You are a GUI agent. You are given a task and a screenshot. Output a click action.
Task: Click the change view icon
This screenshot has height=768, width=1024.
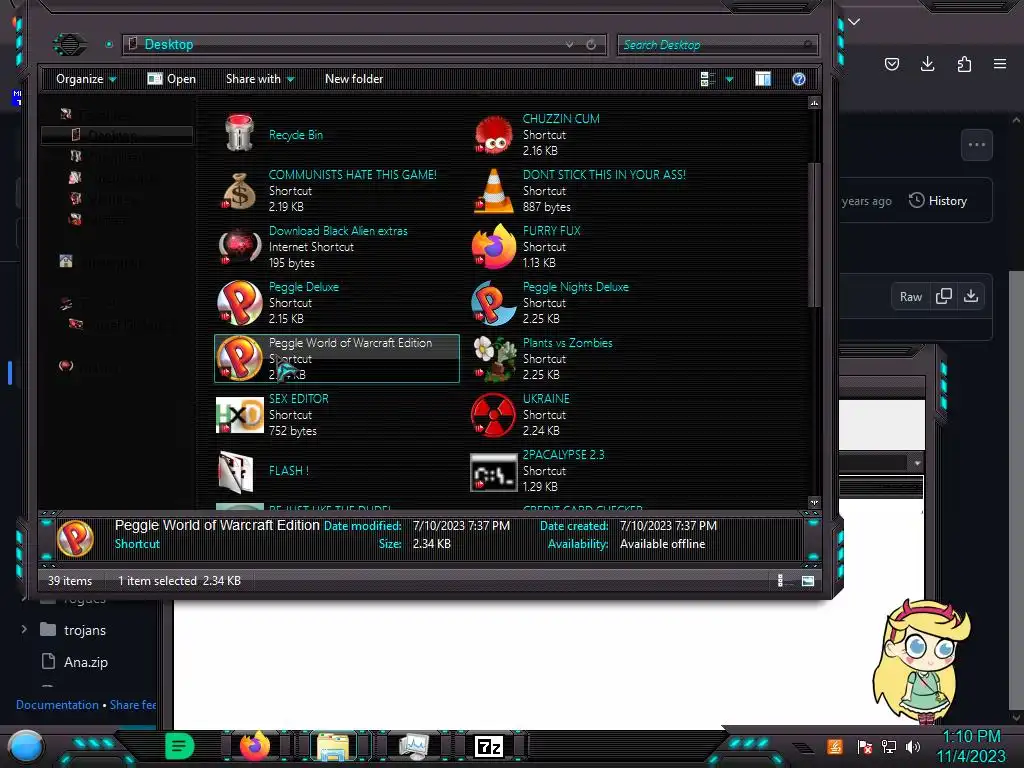[707, 79]
